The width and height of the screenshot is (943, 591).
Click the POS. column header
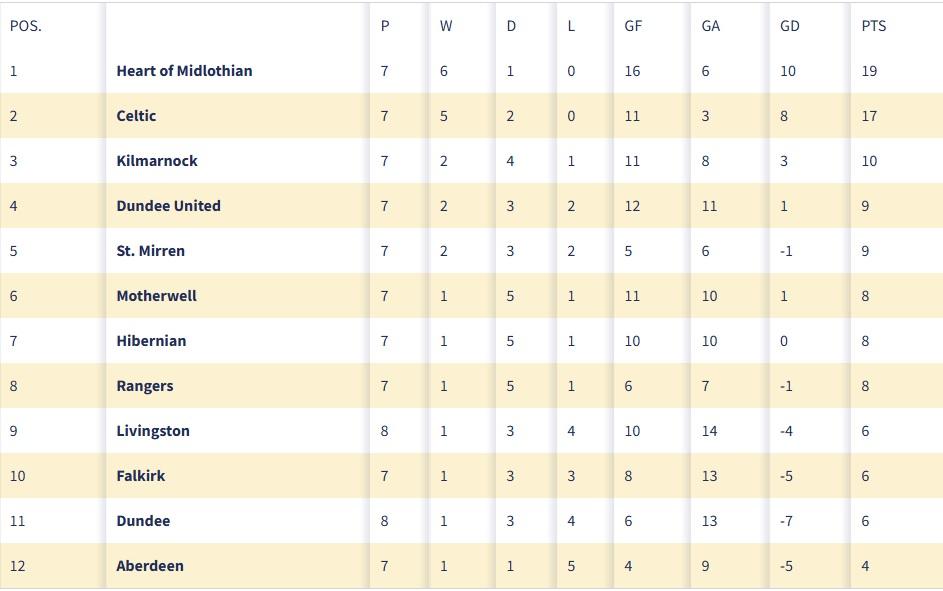25,26
